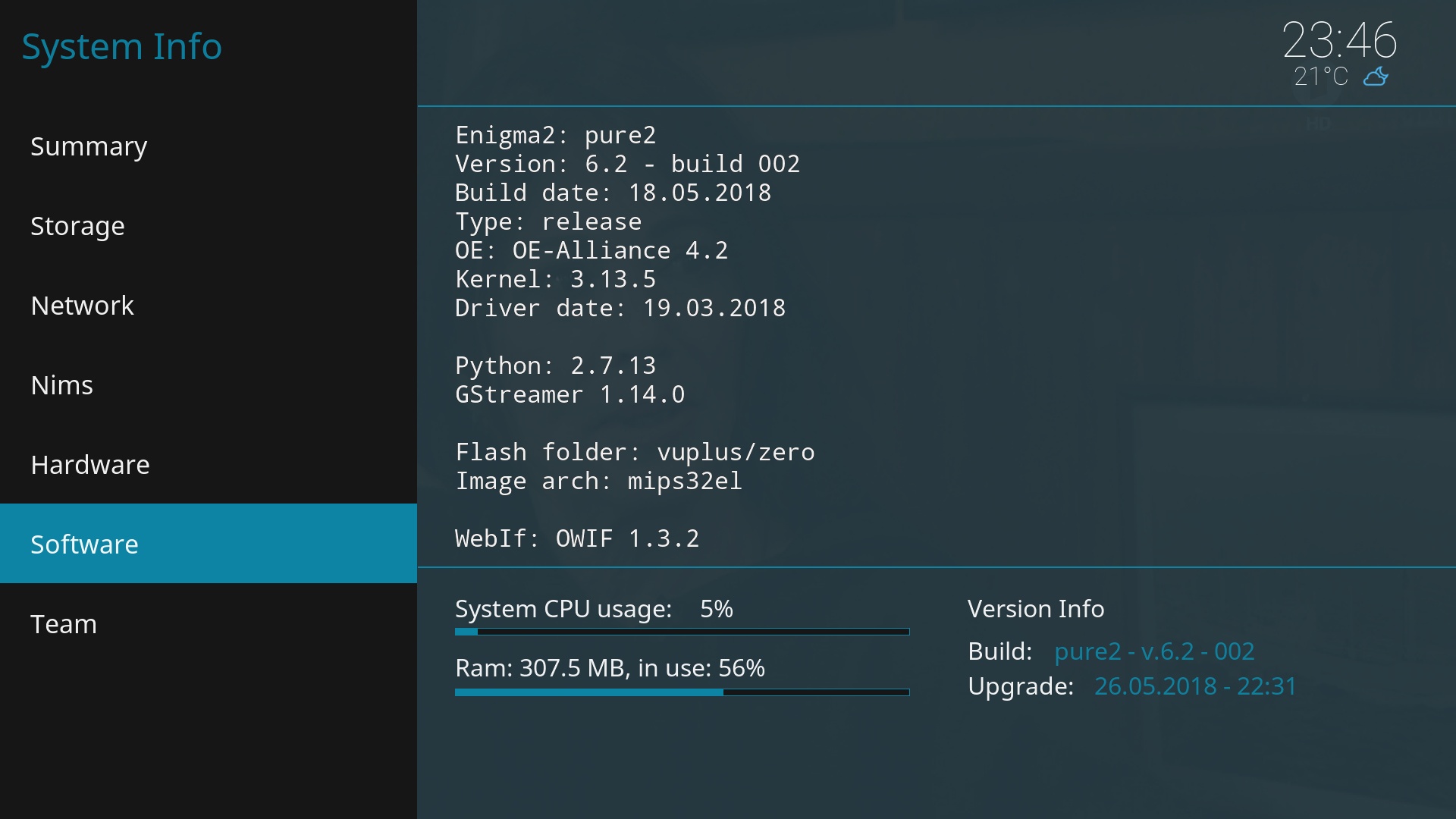Go to the Network menu entry
The width and height of the screenshot is (1456, 819).
point(209,305)
